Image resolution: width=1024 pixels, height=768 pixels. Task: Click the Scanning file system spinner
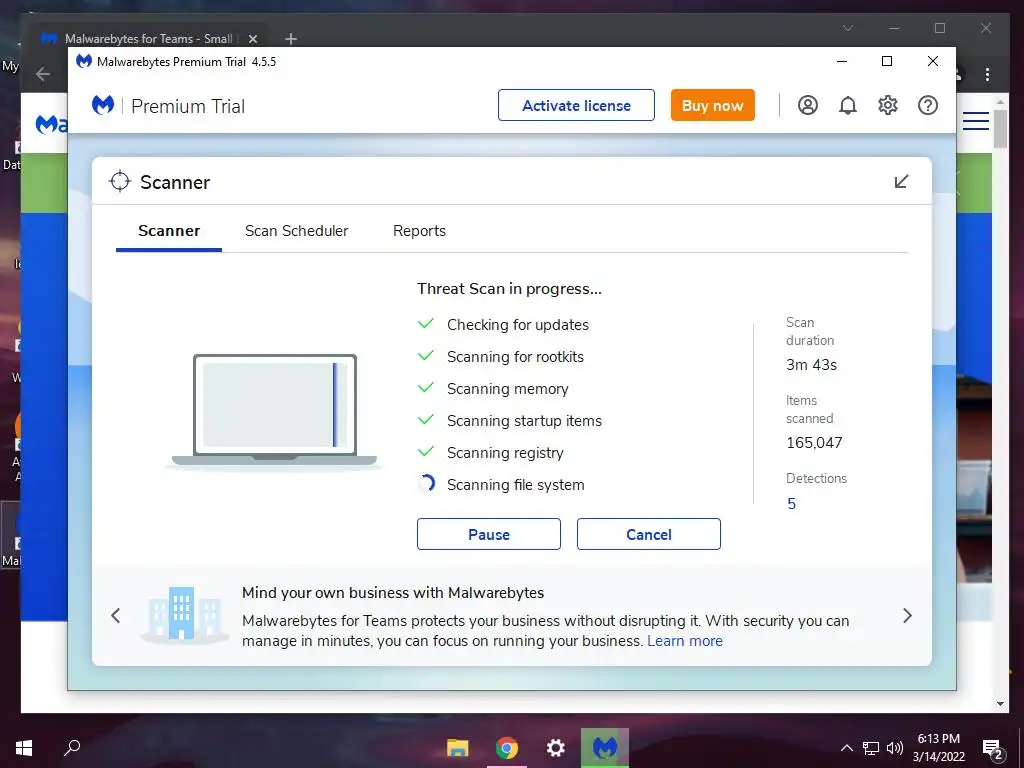[x=426, y=483]
